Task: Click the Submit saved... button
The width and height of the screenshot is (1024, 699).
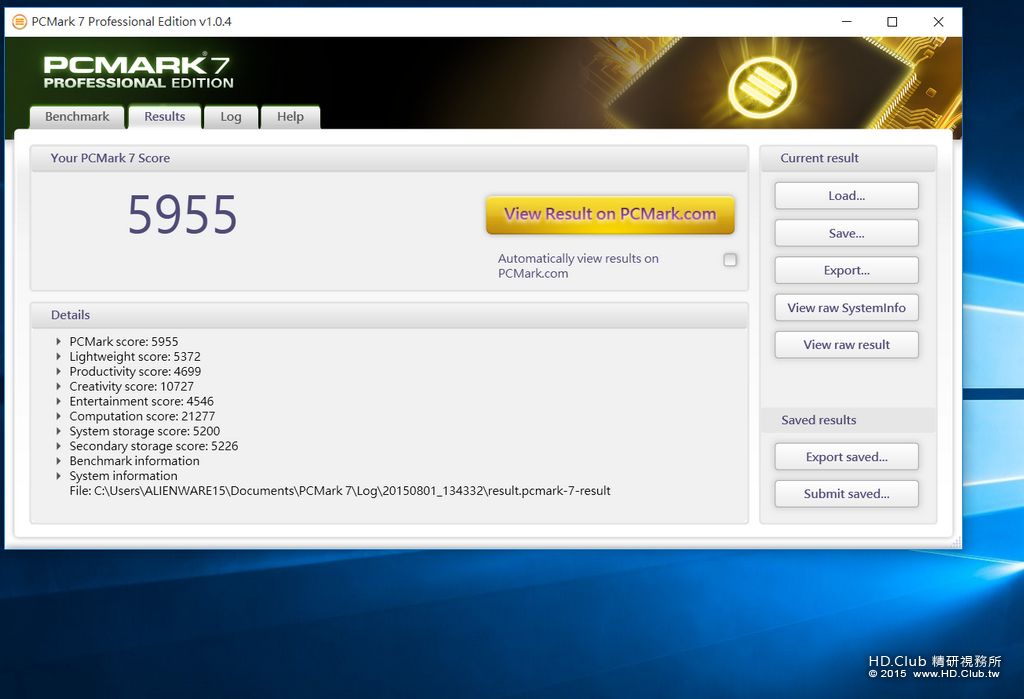Action: point(846,494)
